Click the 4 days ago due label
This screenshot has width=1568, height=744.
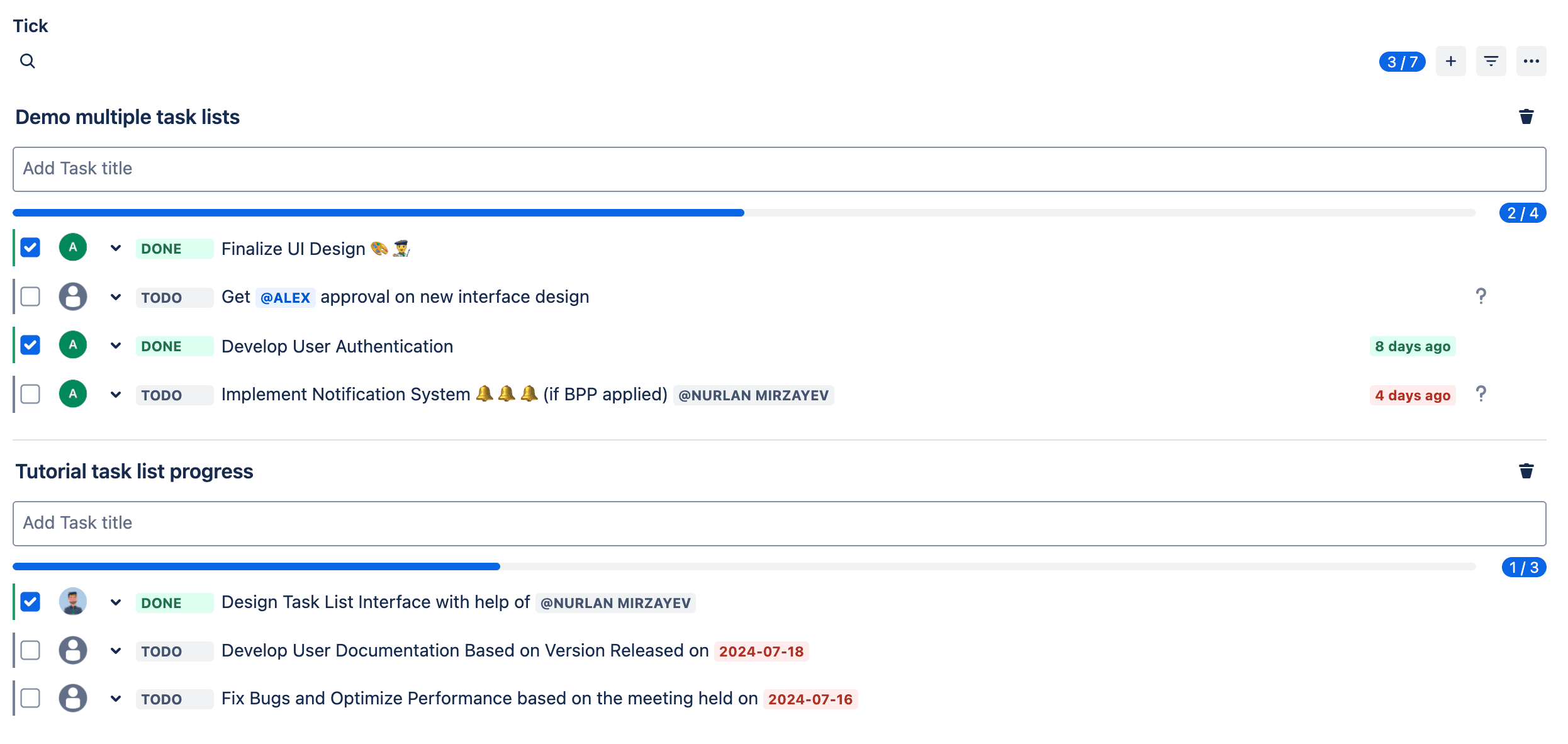pyautogui.click(x=1412, y=395)
